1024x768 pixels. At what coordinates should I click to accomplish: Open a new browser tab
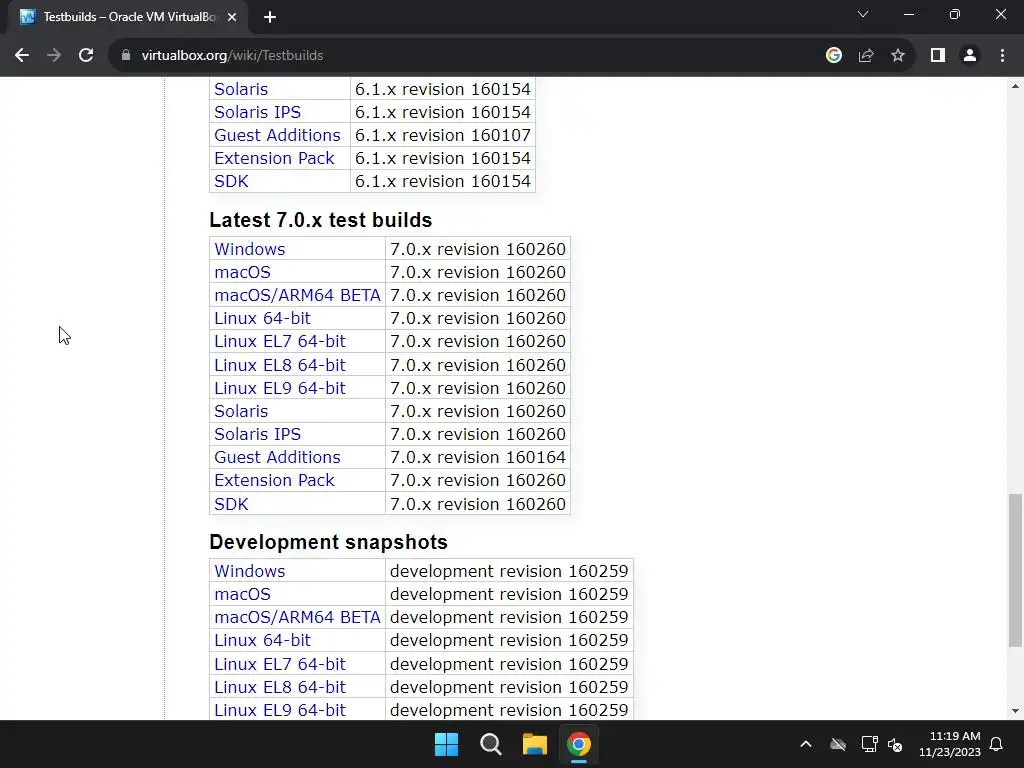point(270,18)
